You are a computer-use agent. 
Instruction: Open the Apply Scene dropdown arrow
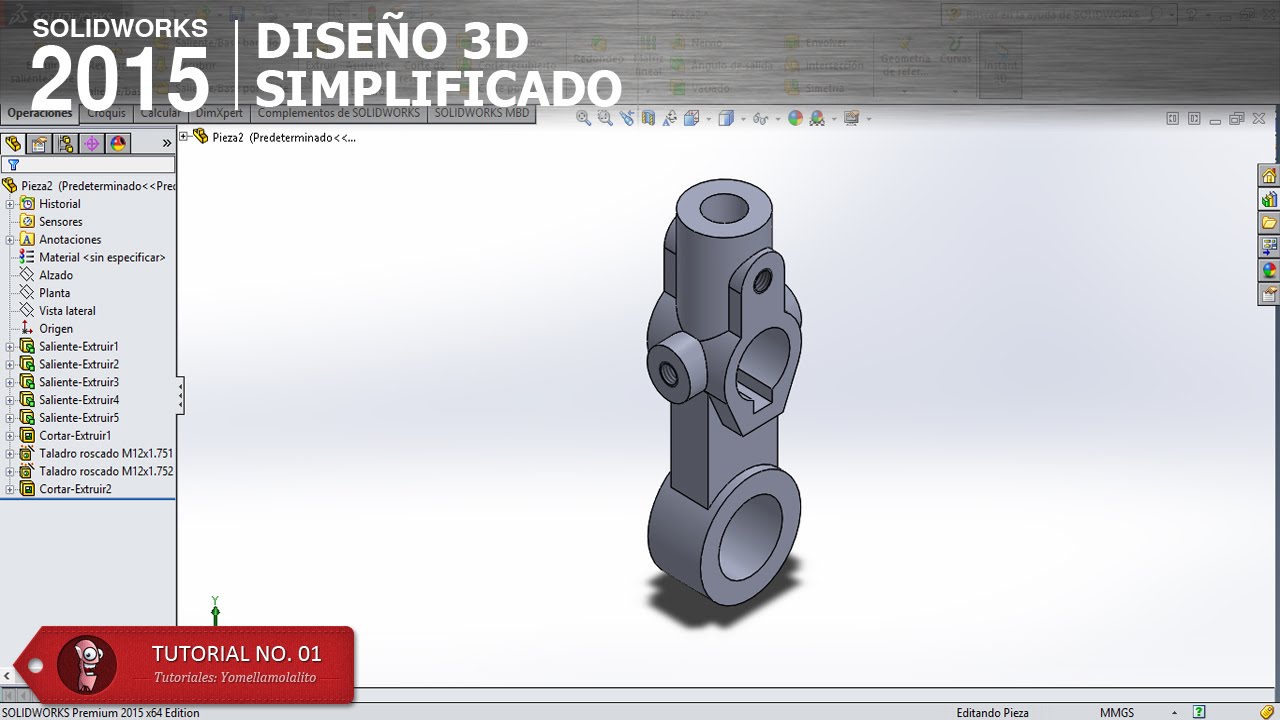click(x=834, y=119)
